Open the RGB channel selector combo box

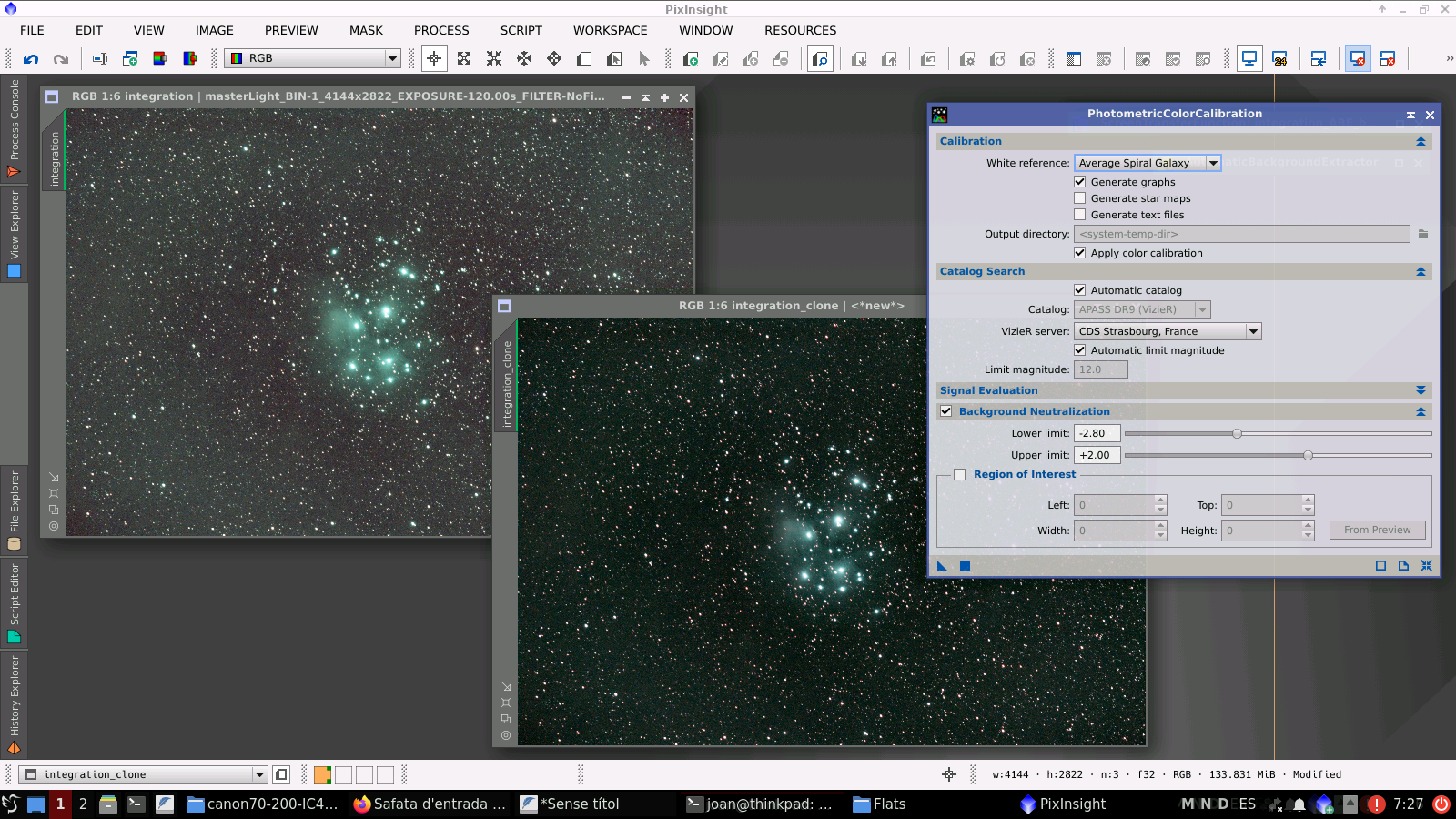(390, 57)
